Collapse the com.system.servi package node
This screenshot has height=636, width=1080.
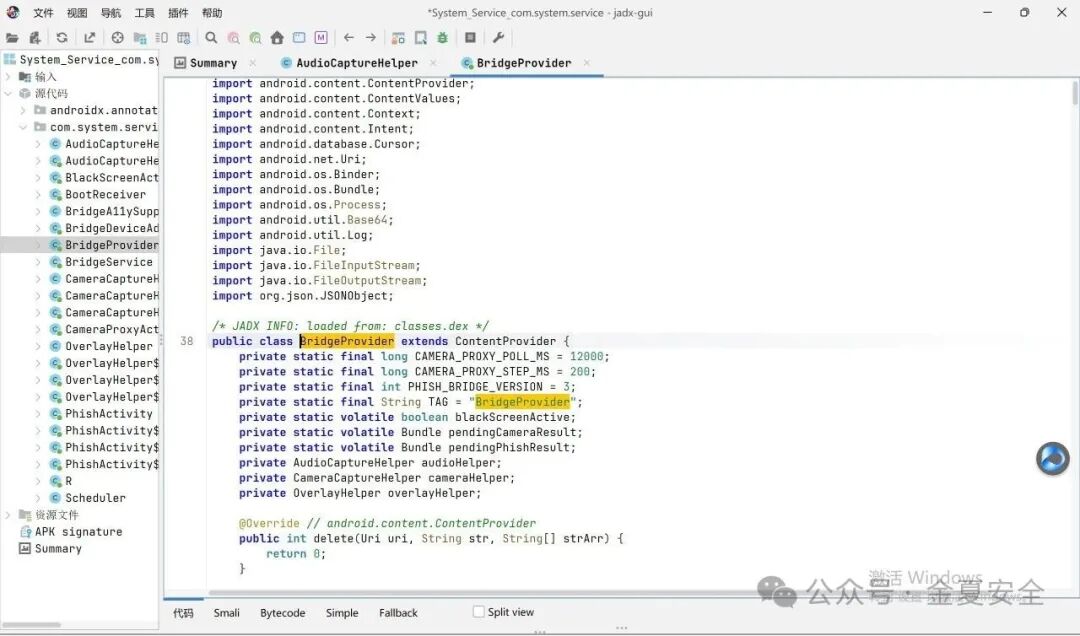point(23,127)
